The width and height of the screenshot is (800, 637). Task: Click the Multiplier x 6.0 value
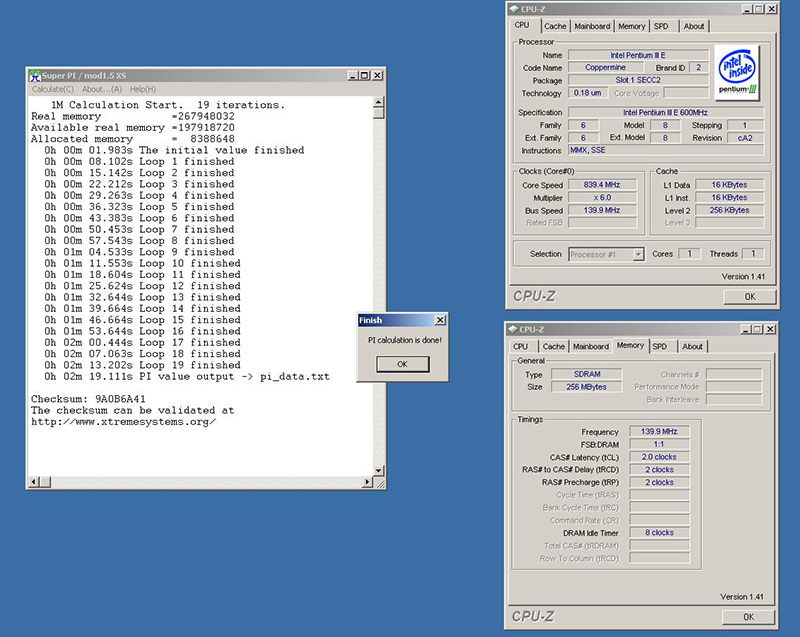click(x=602, y=197)
